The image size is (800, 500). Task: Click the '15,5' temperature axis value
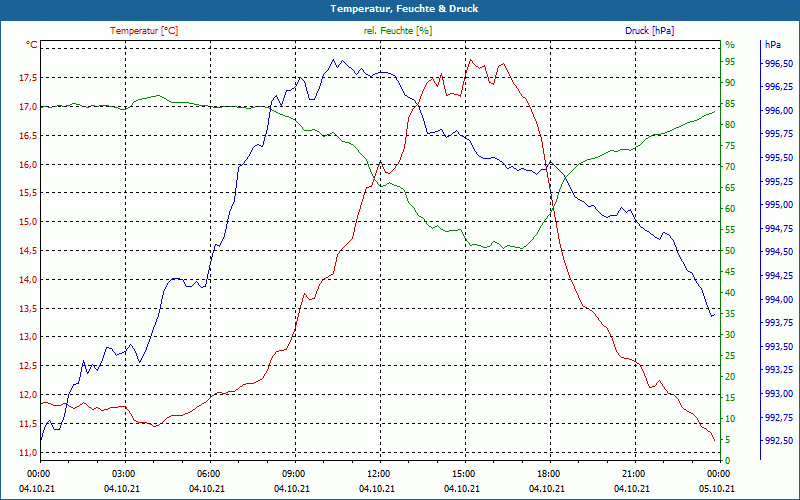28,193
